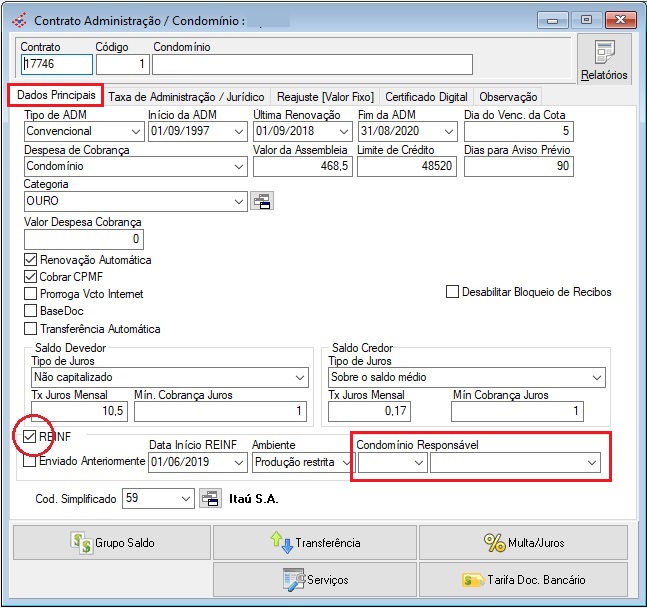Viewport: 647px width, 608px height.
Task: Click the Contrato number field
Action: (x=57, y=64)
